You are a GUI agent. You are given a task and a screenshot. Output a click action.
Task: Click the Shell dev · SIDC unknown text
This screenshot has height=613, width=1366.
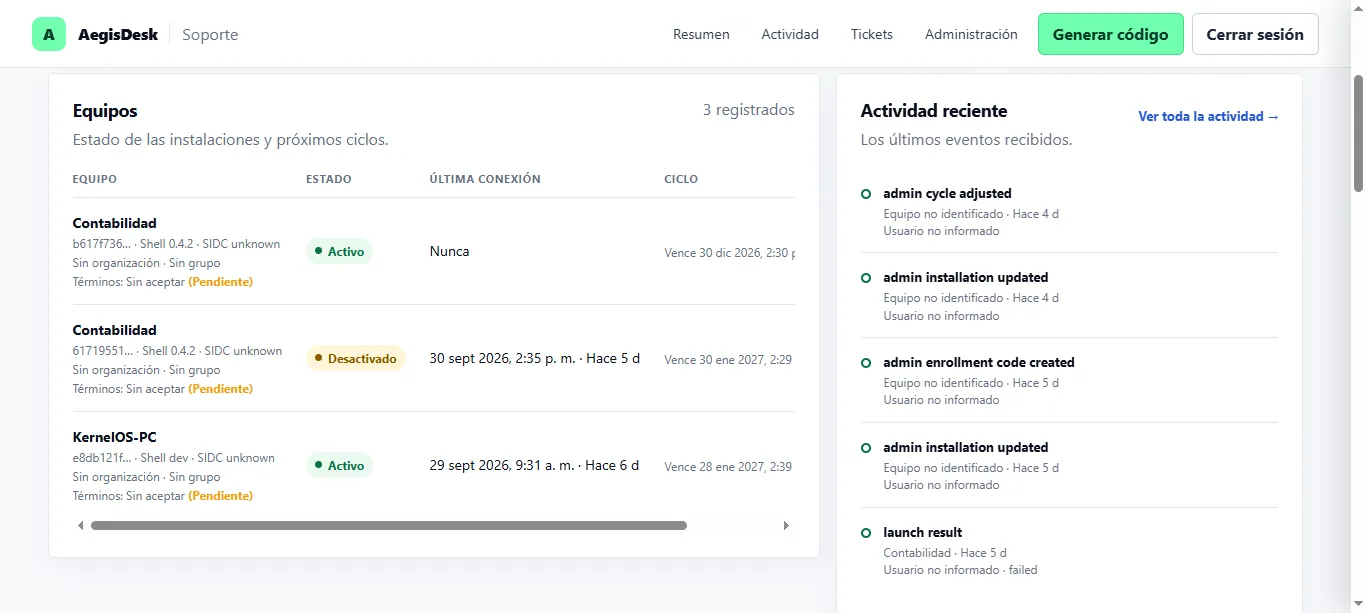pyautogui.click(x=207, y=458)
